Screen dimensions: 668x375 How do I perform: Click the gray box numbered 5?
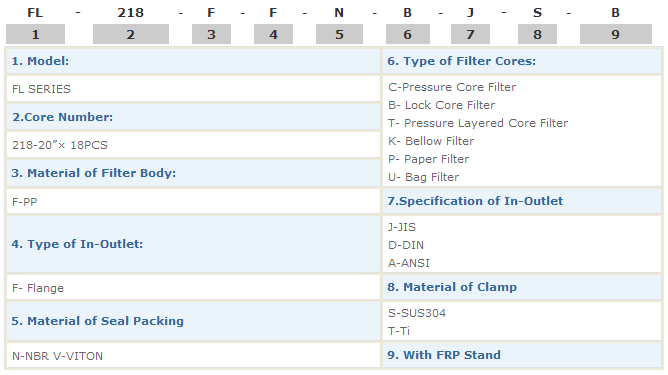(339, 34)
